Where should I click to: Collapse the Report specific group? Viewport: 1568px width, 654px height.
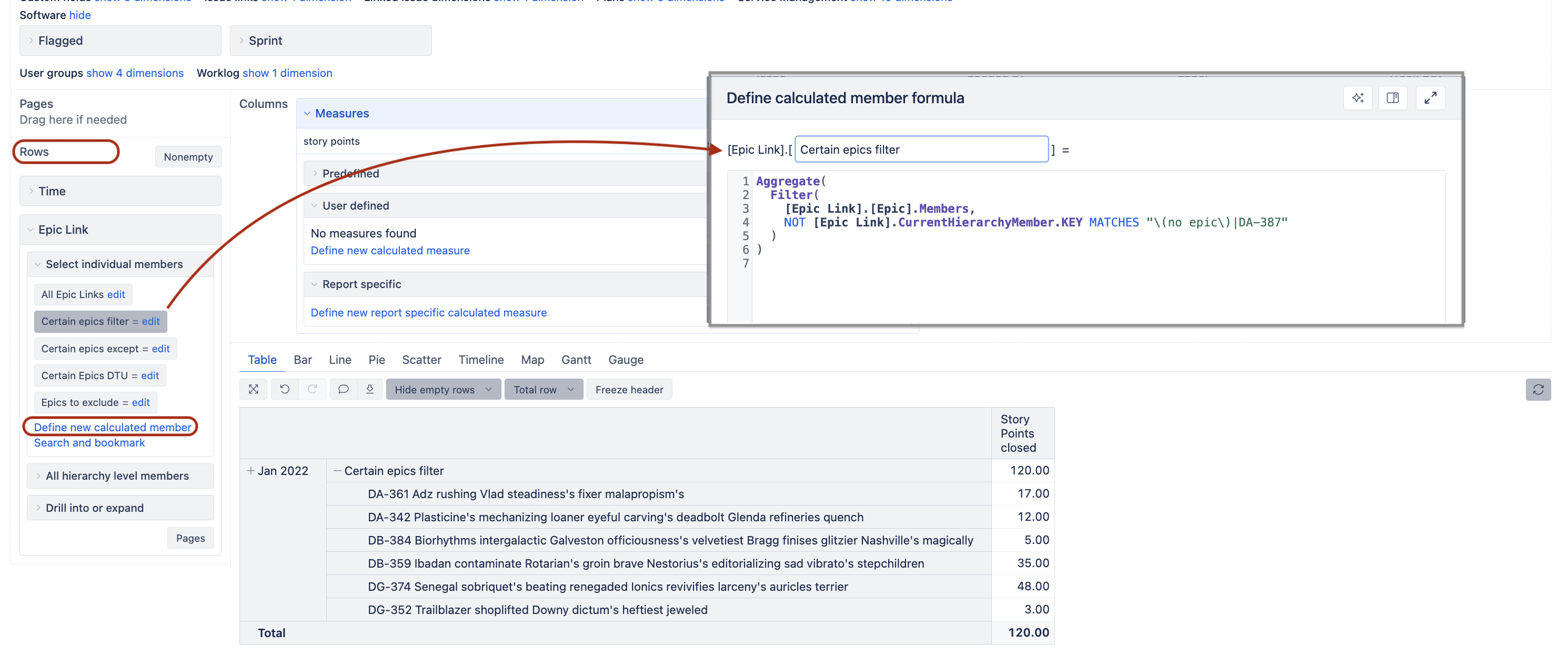click(x=315, y=284)
